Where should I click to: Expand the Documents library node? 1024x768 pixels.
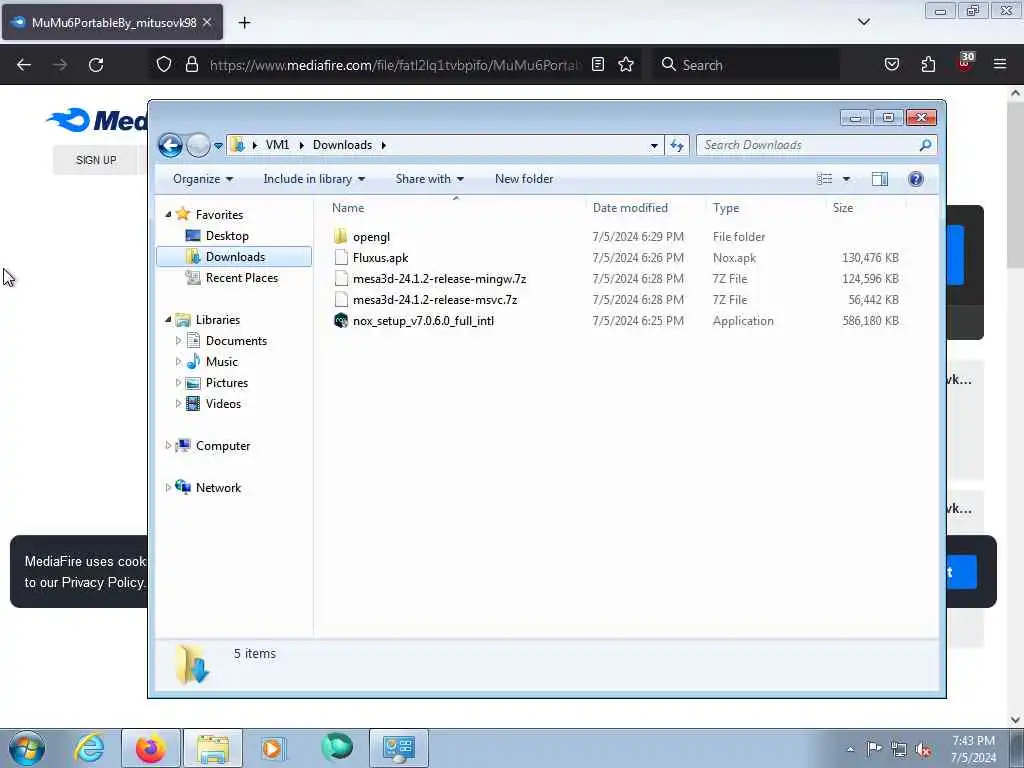tap(178, 340)
